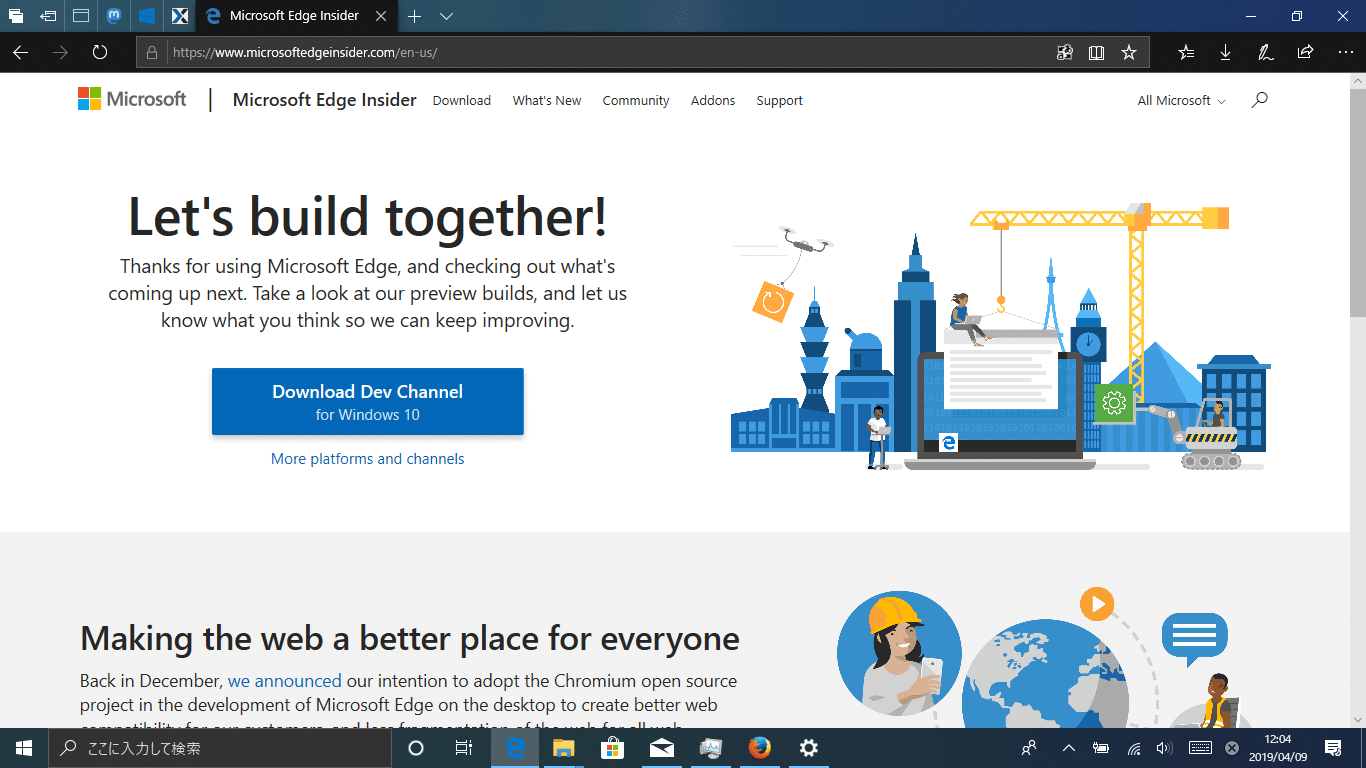
Task: Open the Windows Start menu
Action: pos(24,748)
